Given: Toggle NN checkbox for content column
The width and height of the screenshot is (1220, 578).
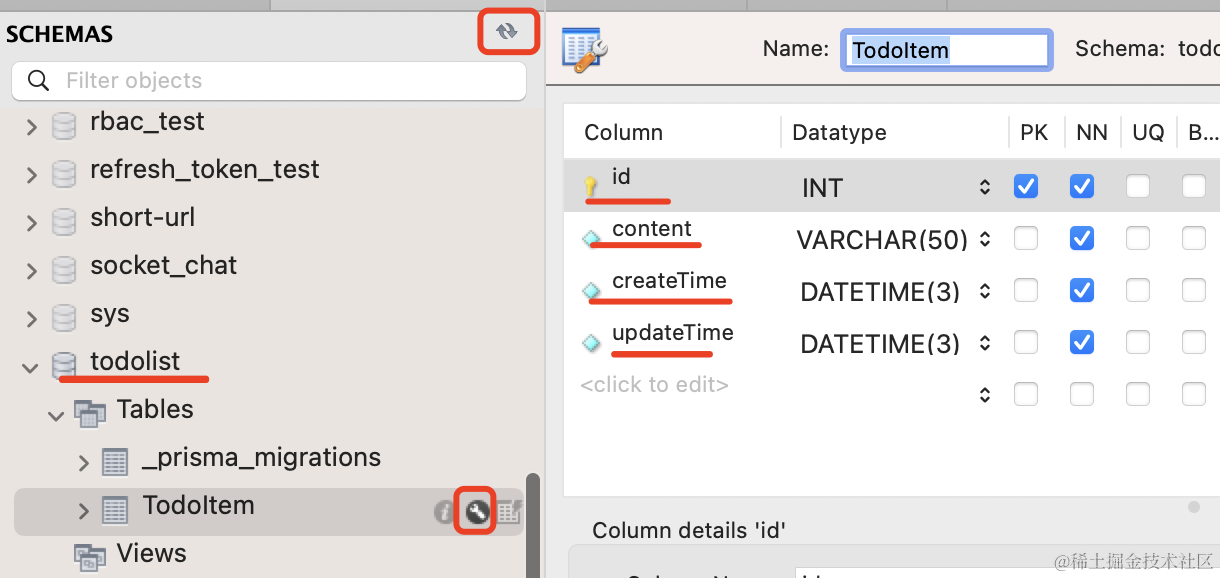Looking at the screenshot, I should (1082, 238).
